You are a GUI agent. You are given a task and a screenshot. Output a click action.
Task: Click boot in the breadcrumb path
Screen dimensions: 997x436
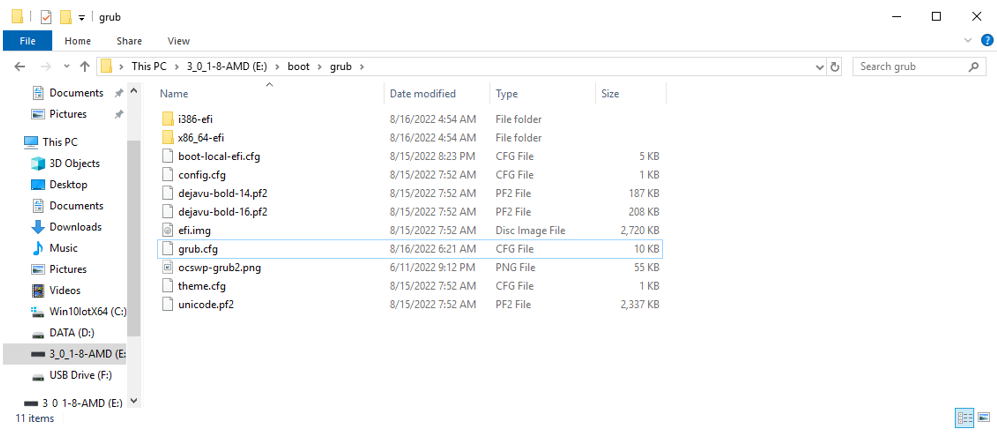tap(298, 67)
